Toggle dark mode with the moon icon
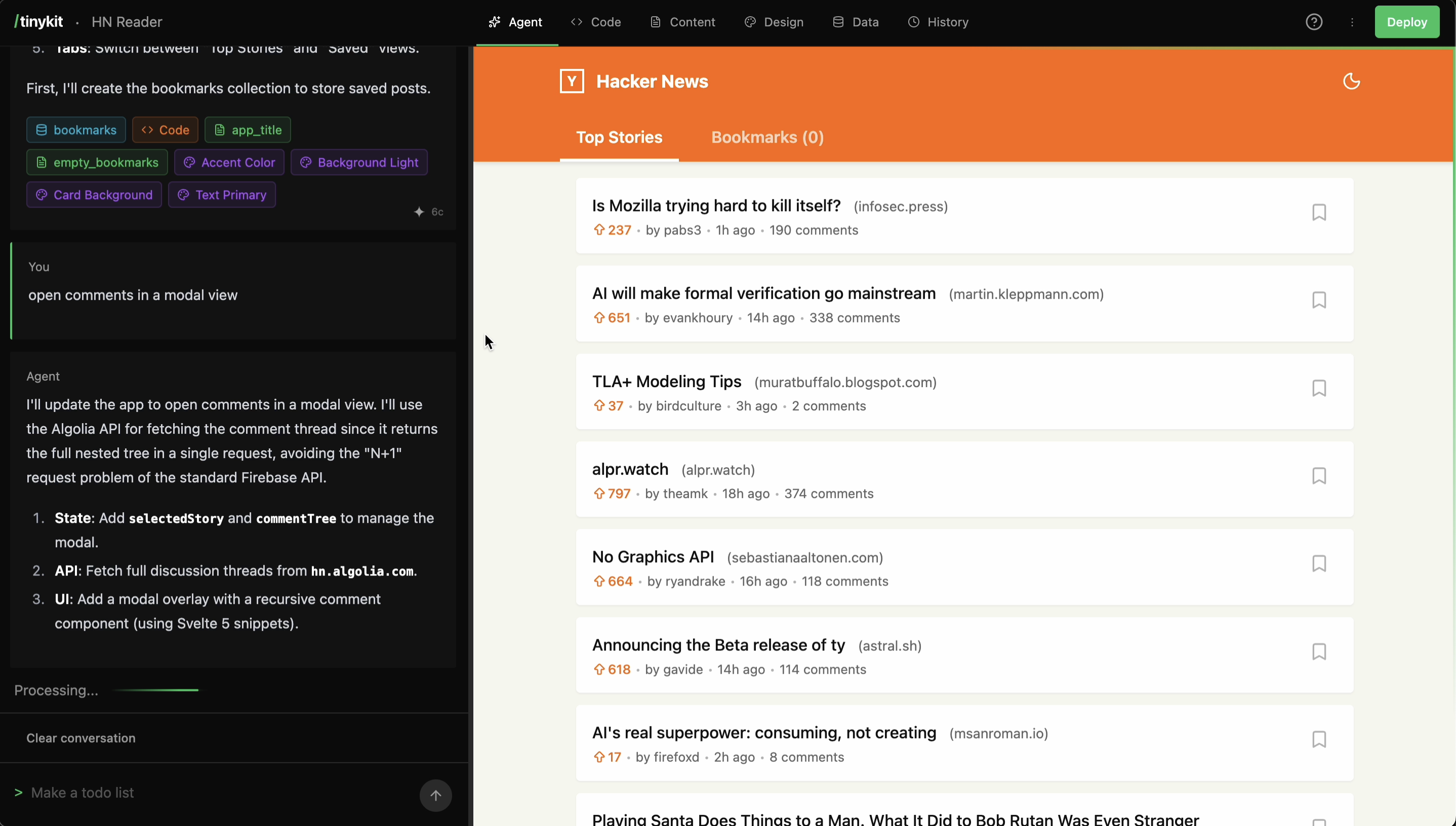 pyautogui.click(x=1351, y=81)
